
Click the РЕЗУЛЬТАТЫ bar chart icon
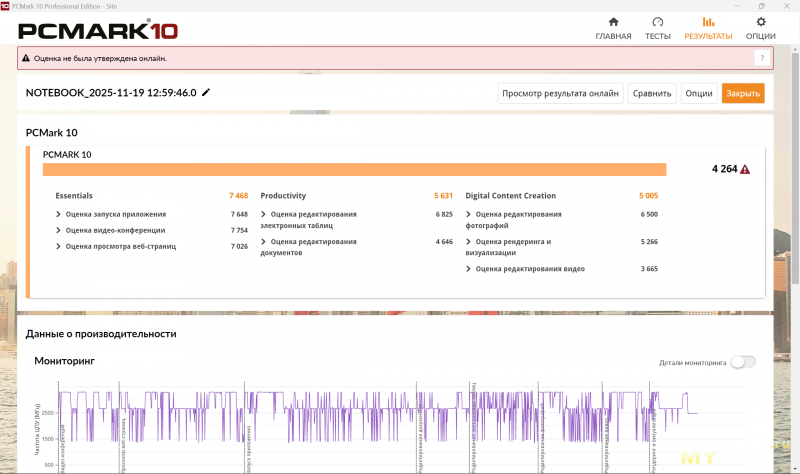[x=708, y=21]
